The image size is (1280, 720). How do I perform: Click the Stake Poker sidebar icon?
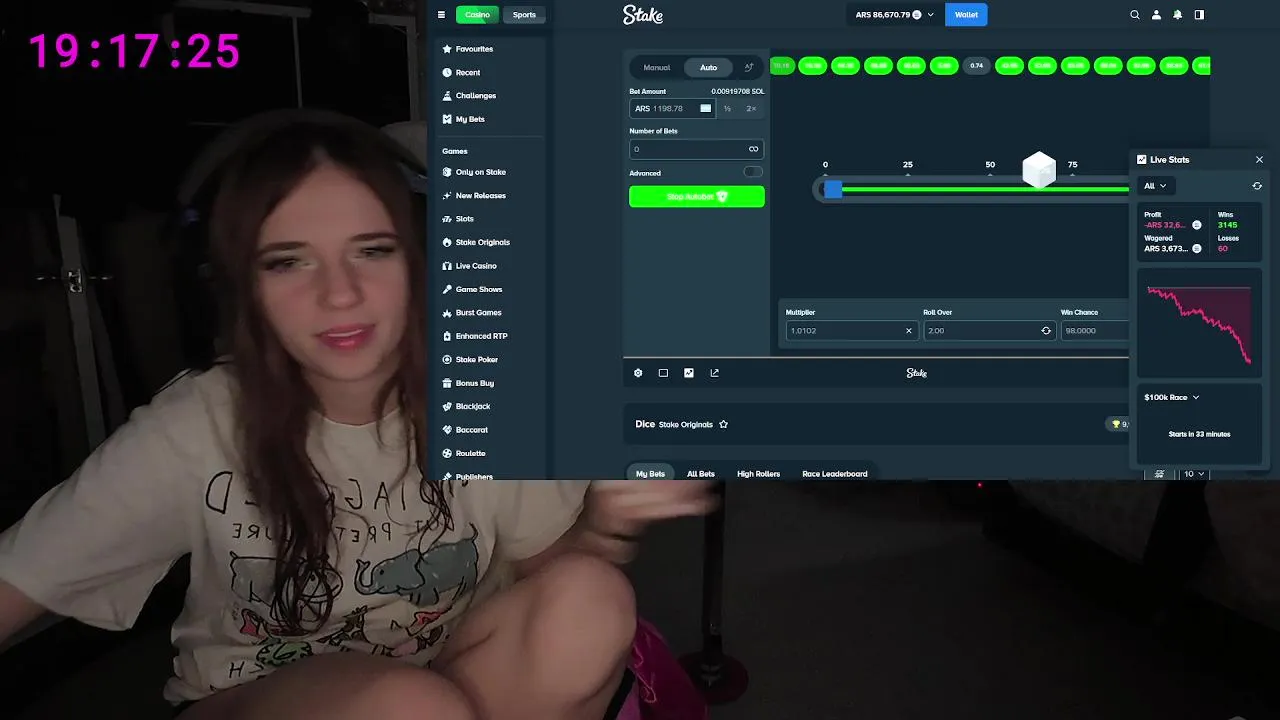coord(447,359)
